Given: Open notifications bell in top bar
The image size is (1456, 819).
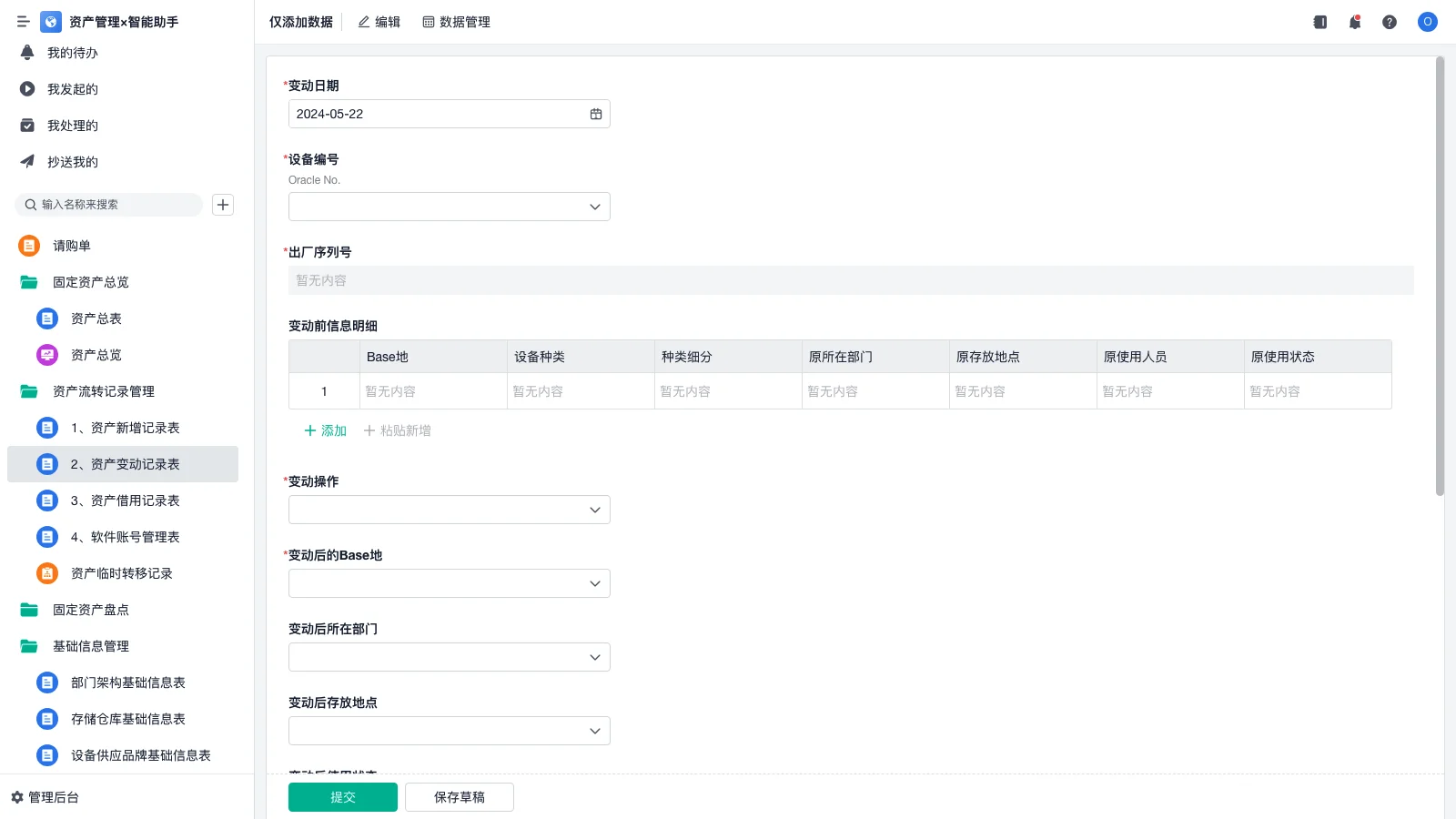Looking at the screenshot, I should click(1355, 22).
